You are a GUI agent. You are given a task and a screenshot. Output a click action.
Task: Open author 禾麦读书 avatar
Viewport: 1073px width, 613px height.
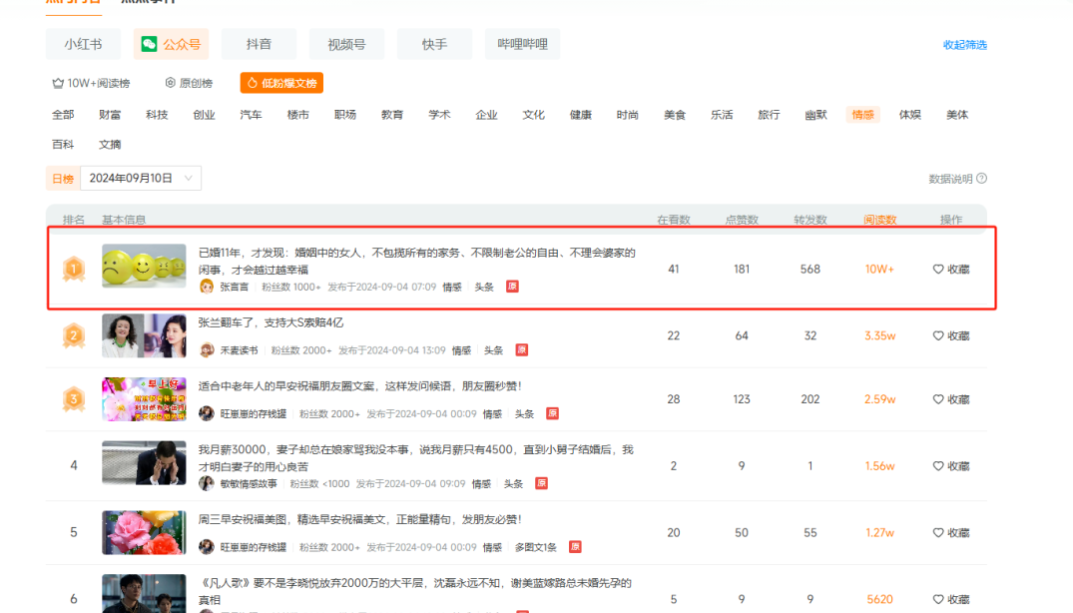pos(206,350)
